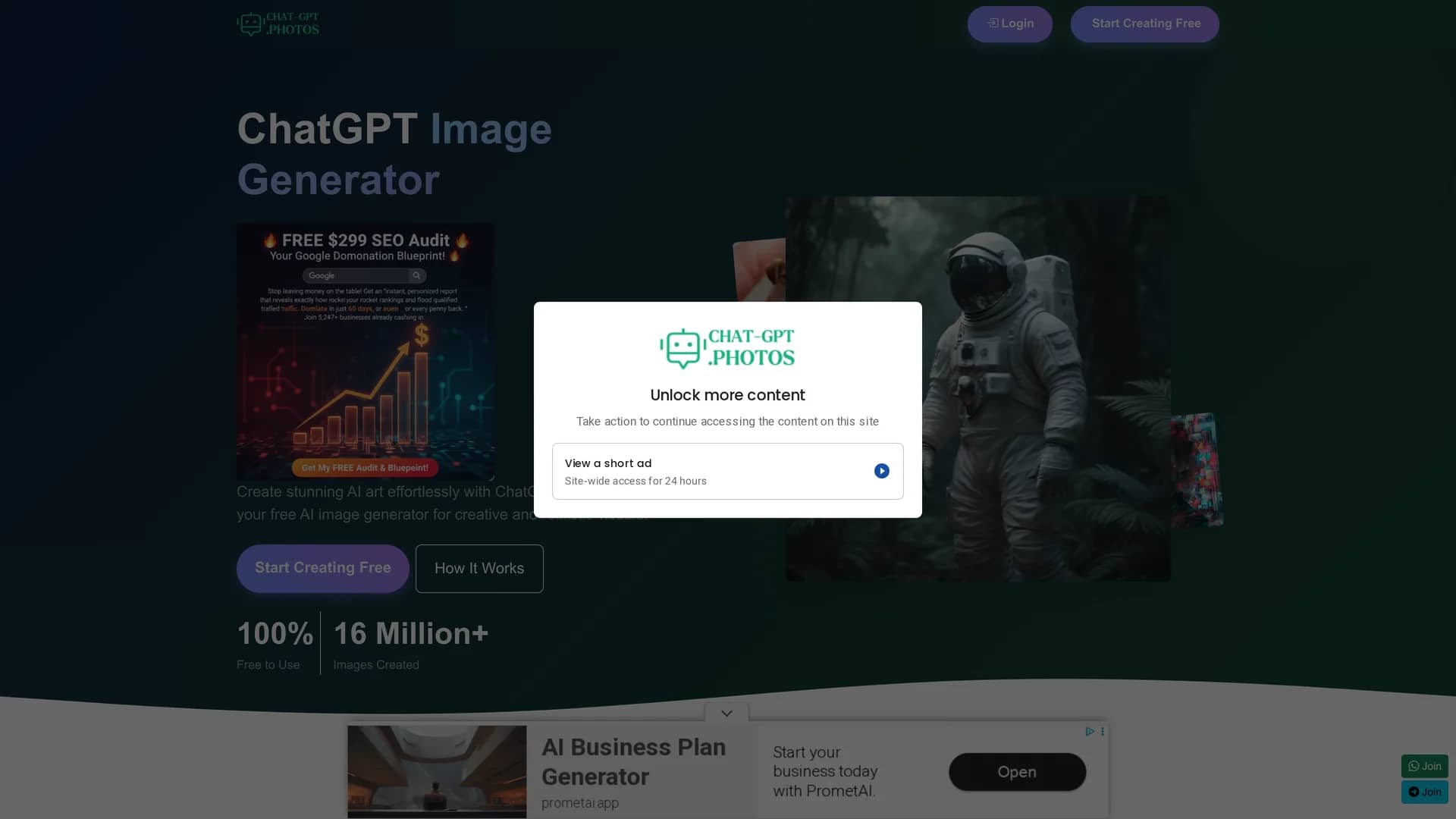Click the 100% Free to Use statistic

(x=275, y=644)
